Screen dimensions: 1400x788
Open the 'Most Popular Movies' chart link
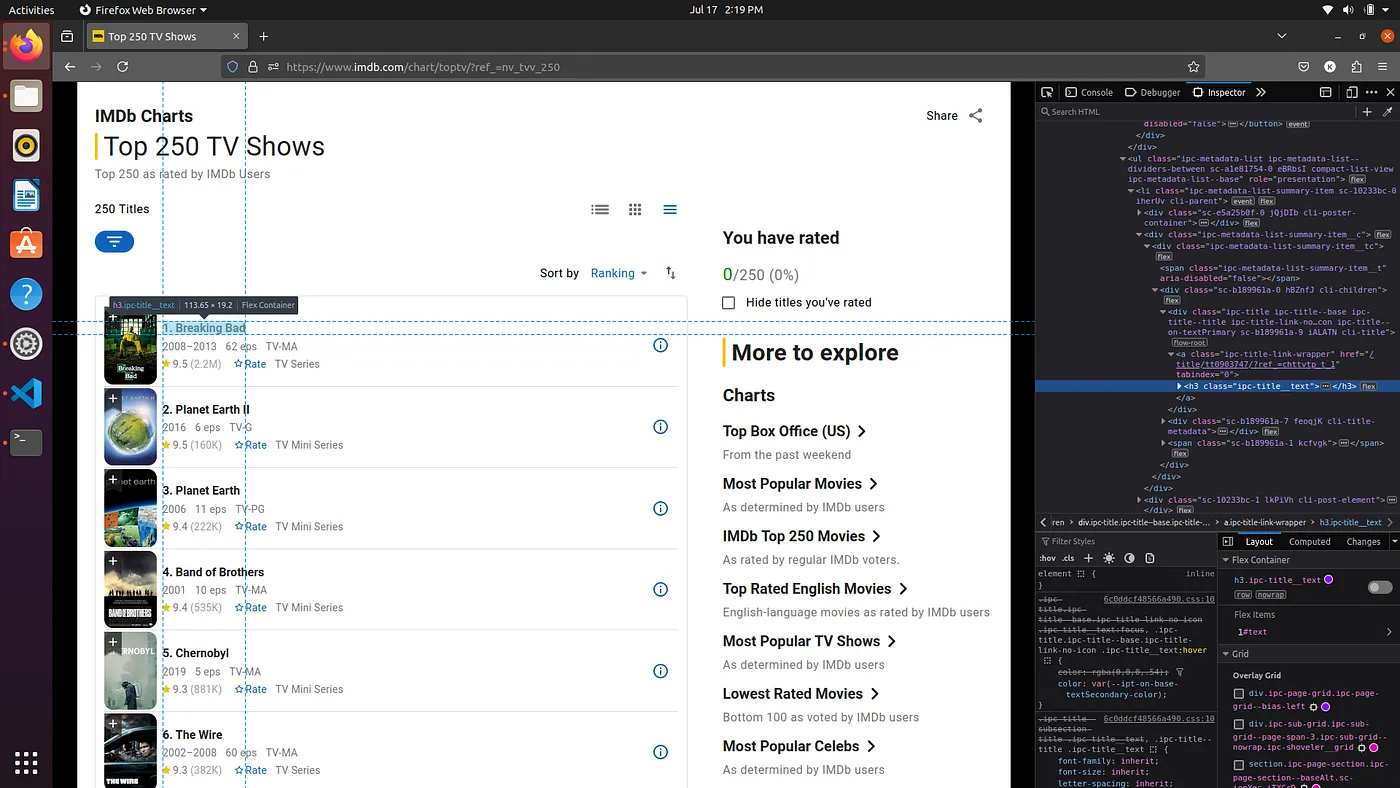(x=800, y=484)
